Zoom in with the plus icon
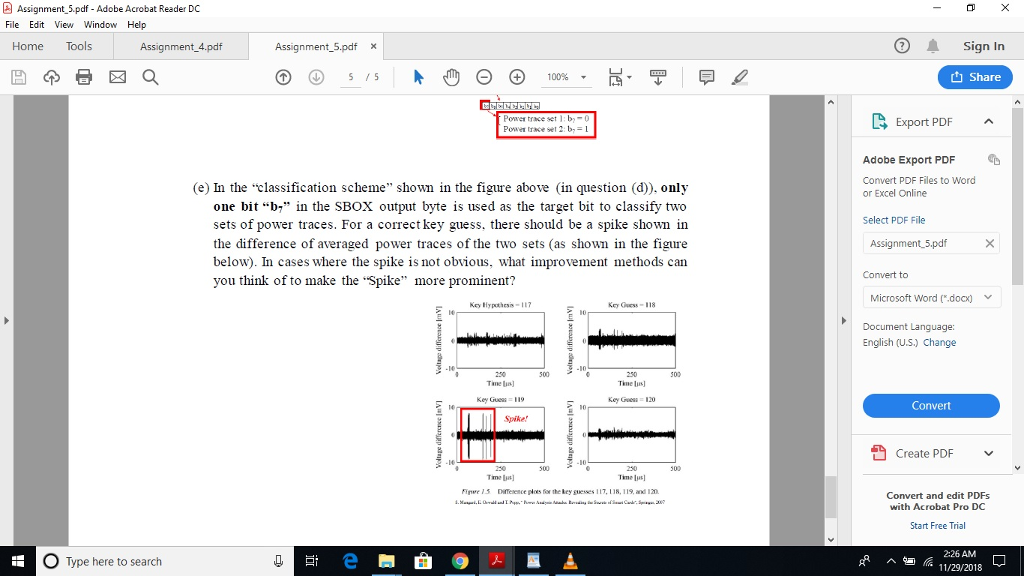Screen dimensions: 1024x576 point(518,76)
